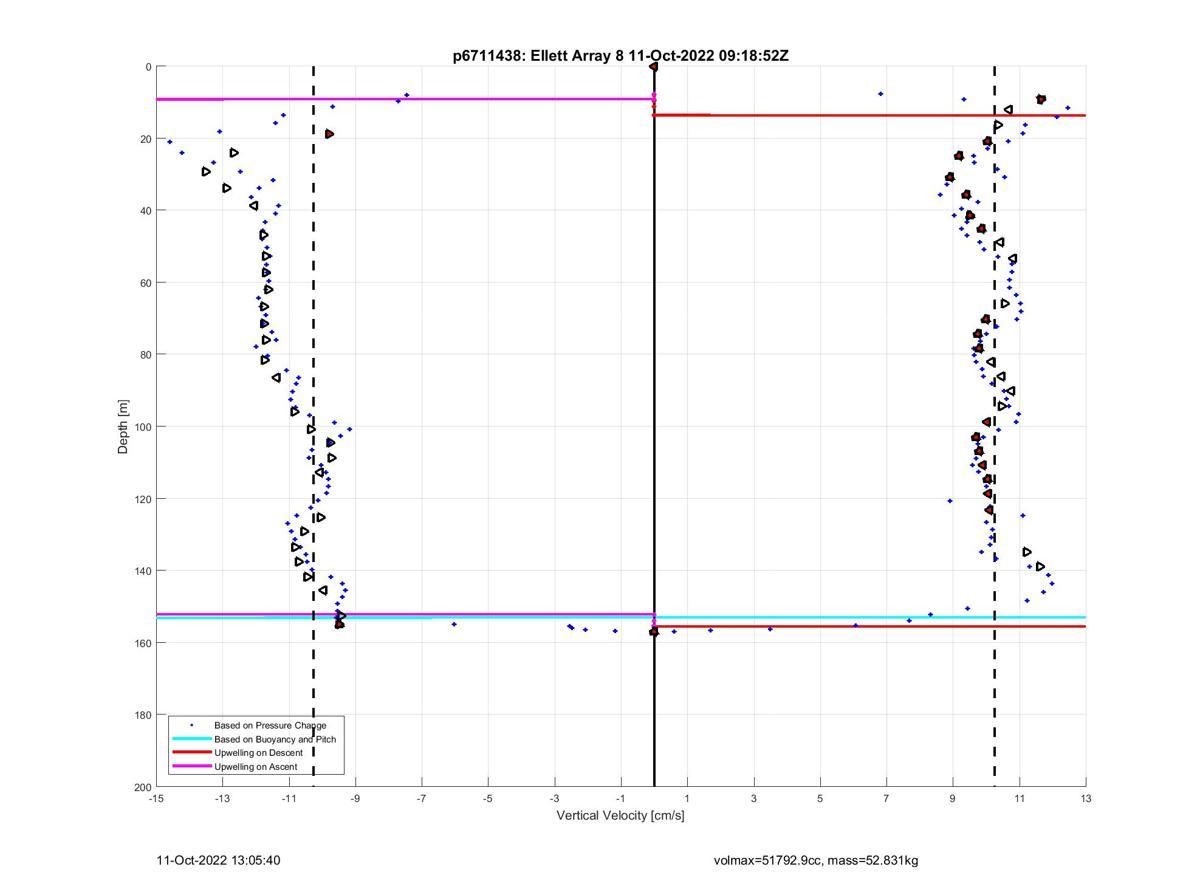This screenshot has height=885, width=1200.
Task: Click the cyan line swatch in legend
Action: (192, 739)
